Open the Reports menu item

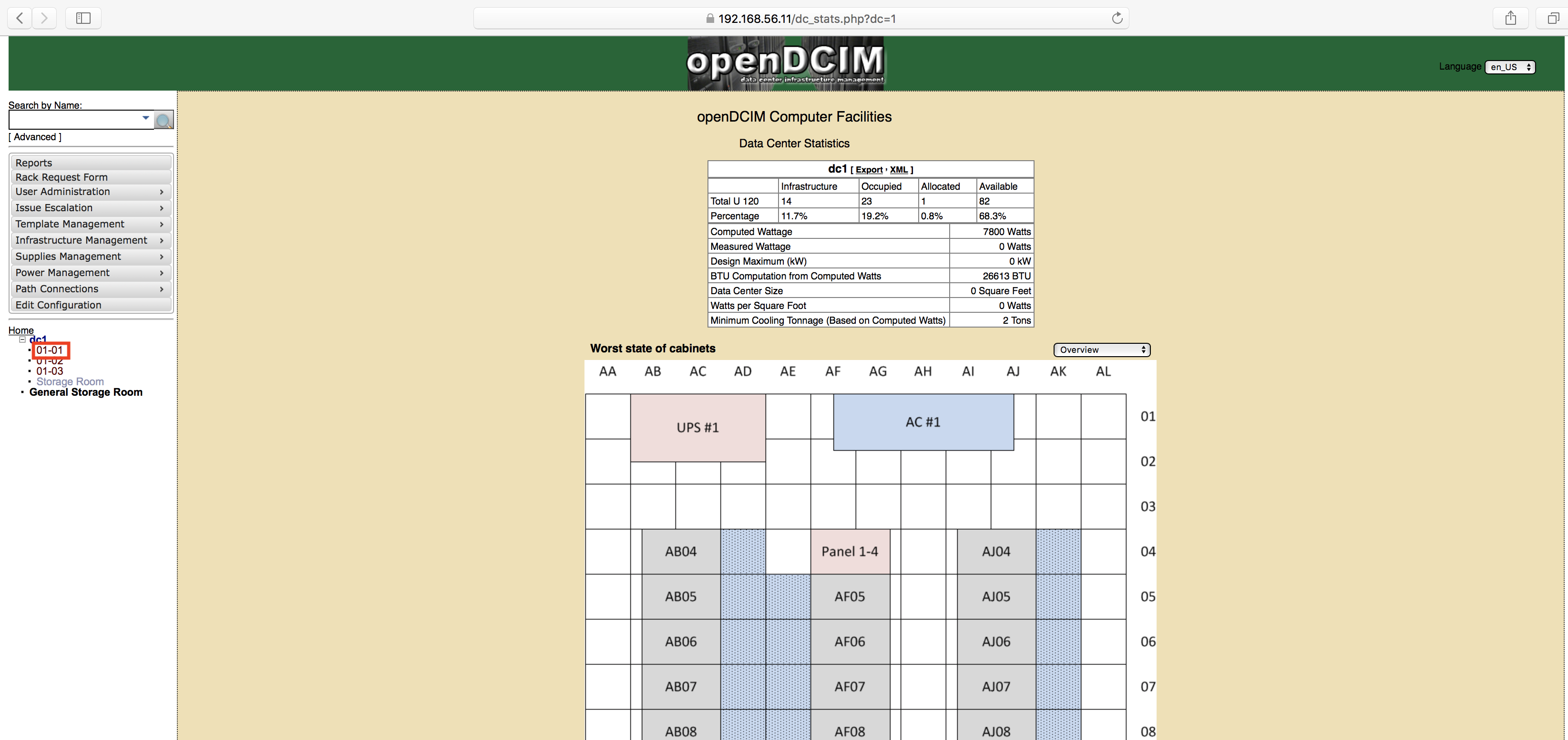91,163
